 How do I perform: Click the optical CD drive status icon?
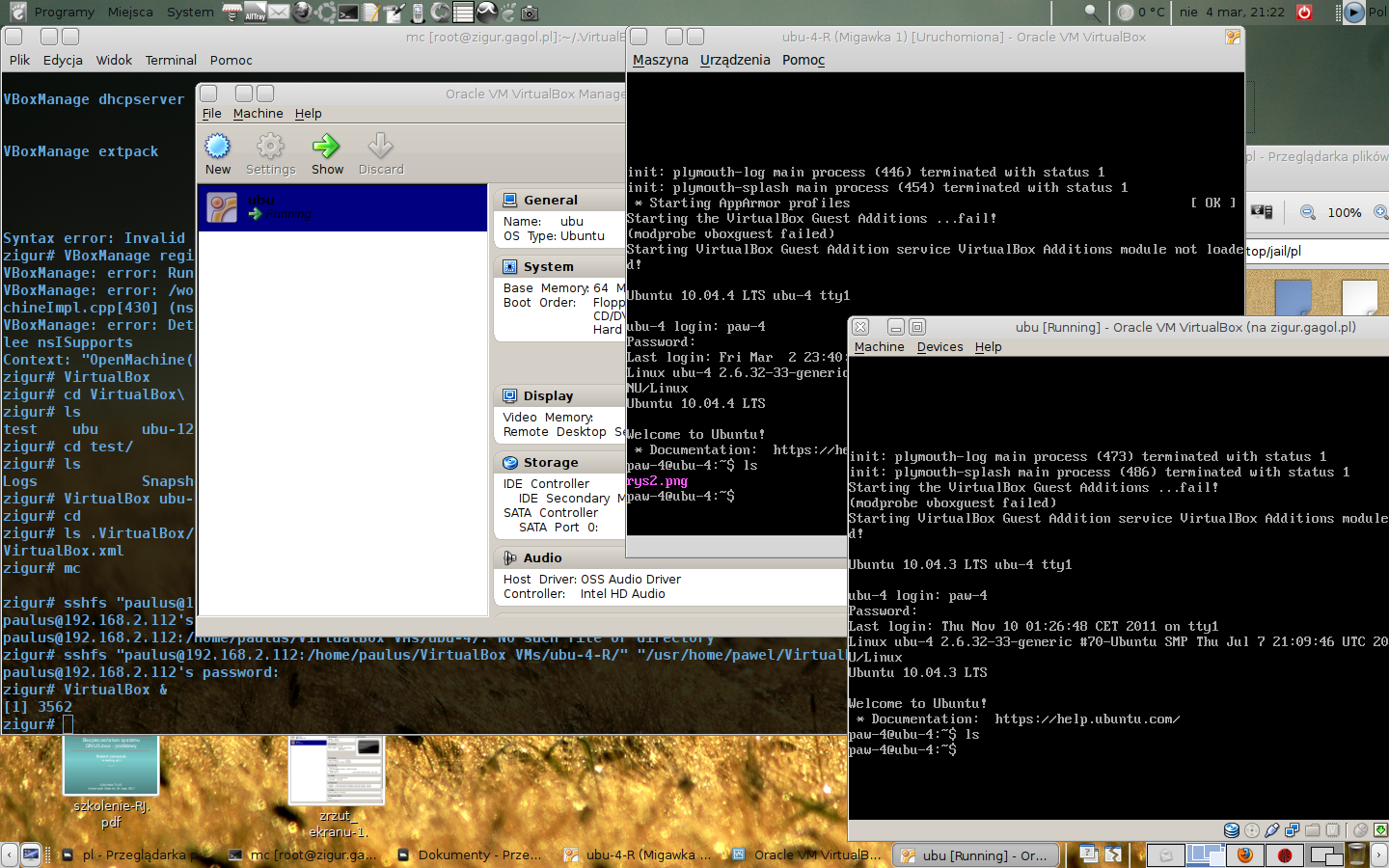point(1252,830)
